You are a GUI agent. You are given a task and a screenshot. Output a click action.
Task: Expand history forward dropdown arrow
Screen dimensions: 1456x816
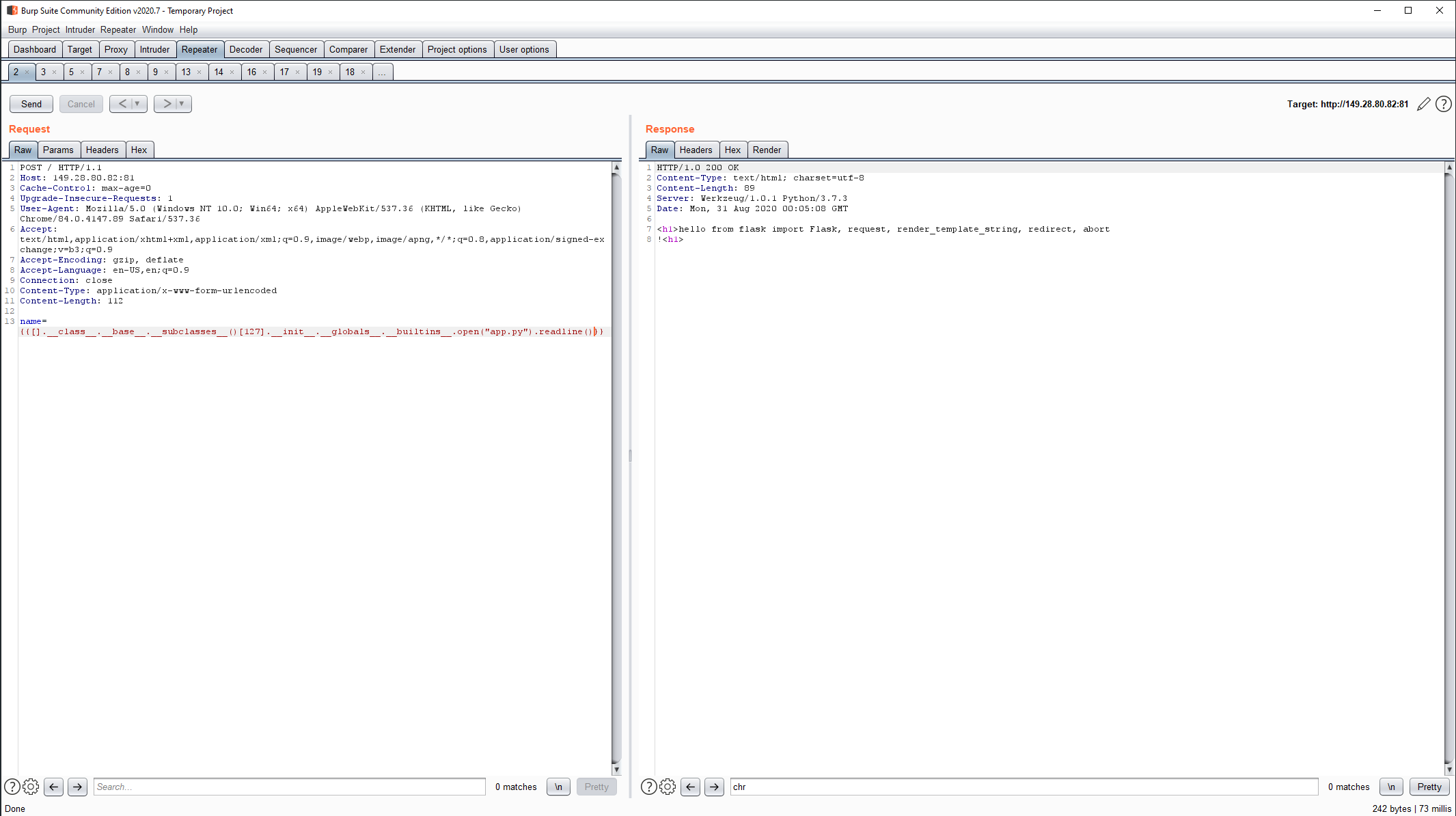pyautogui.click(x=182, y=104)
